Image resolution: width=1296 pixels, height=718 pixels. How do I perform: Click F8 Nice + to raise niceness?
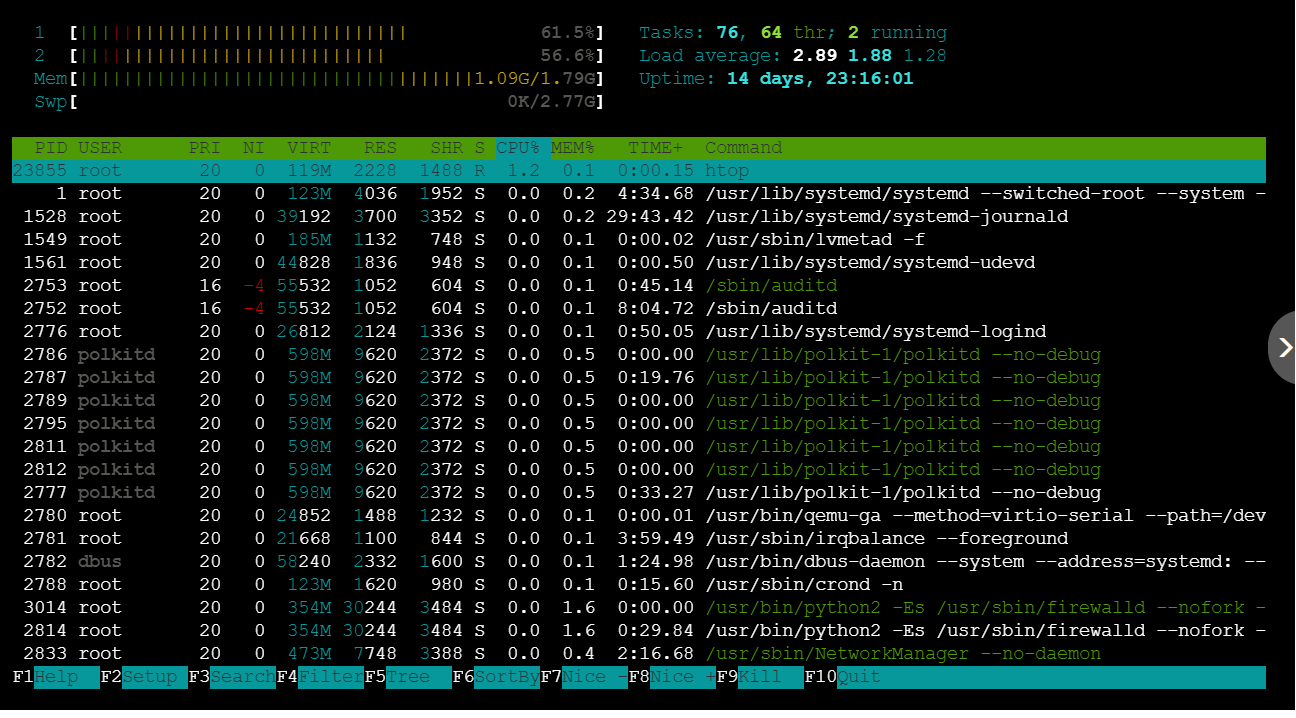pyautogui.click(x=672, y=677)
